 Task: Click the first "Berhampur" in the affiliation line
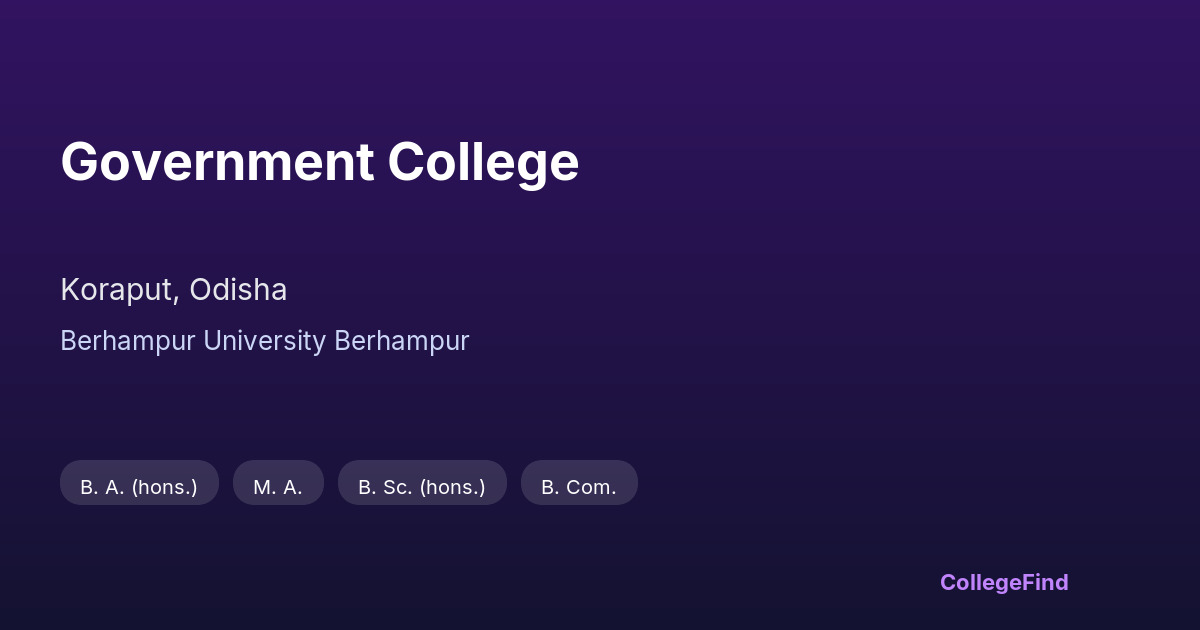pos(127,341)
